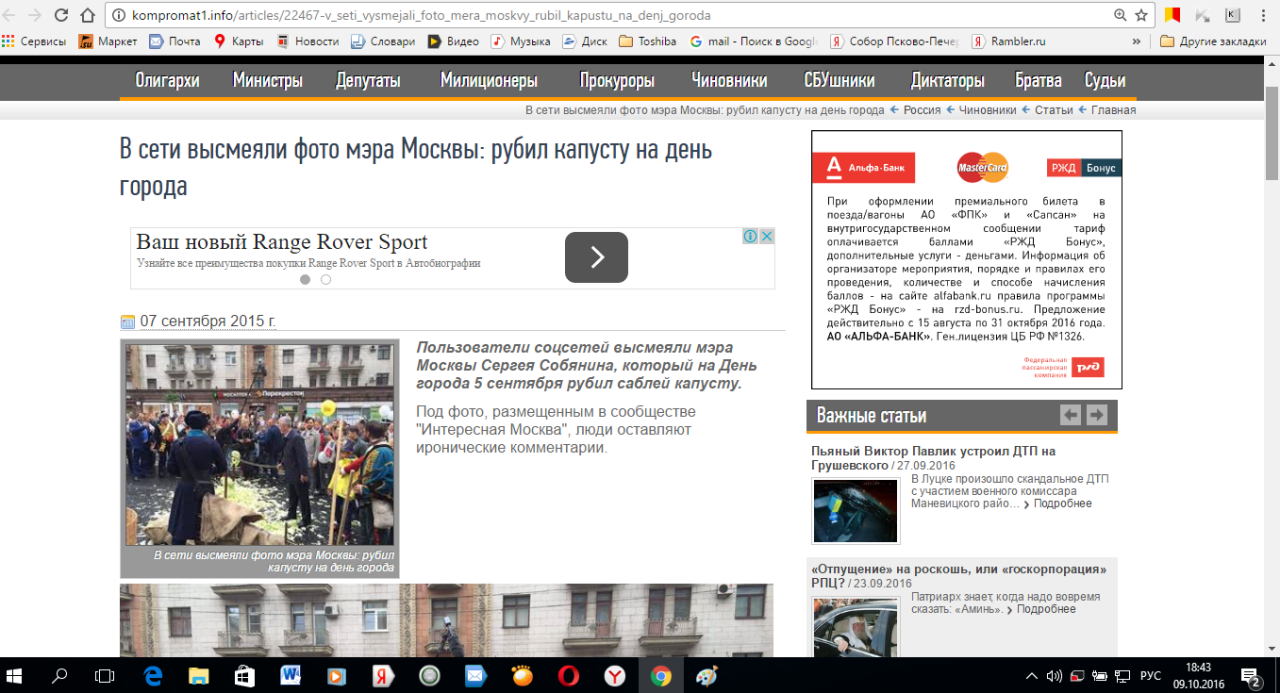The image size is (1280, 693).
Task: Open the СБУшники site menu section
Action: coord(839,81)
